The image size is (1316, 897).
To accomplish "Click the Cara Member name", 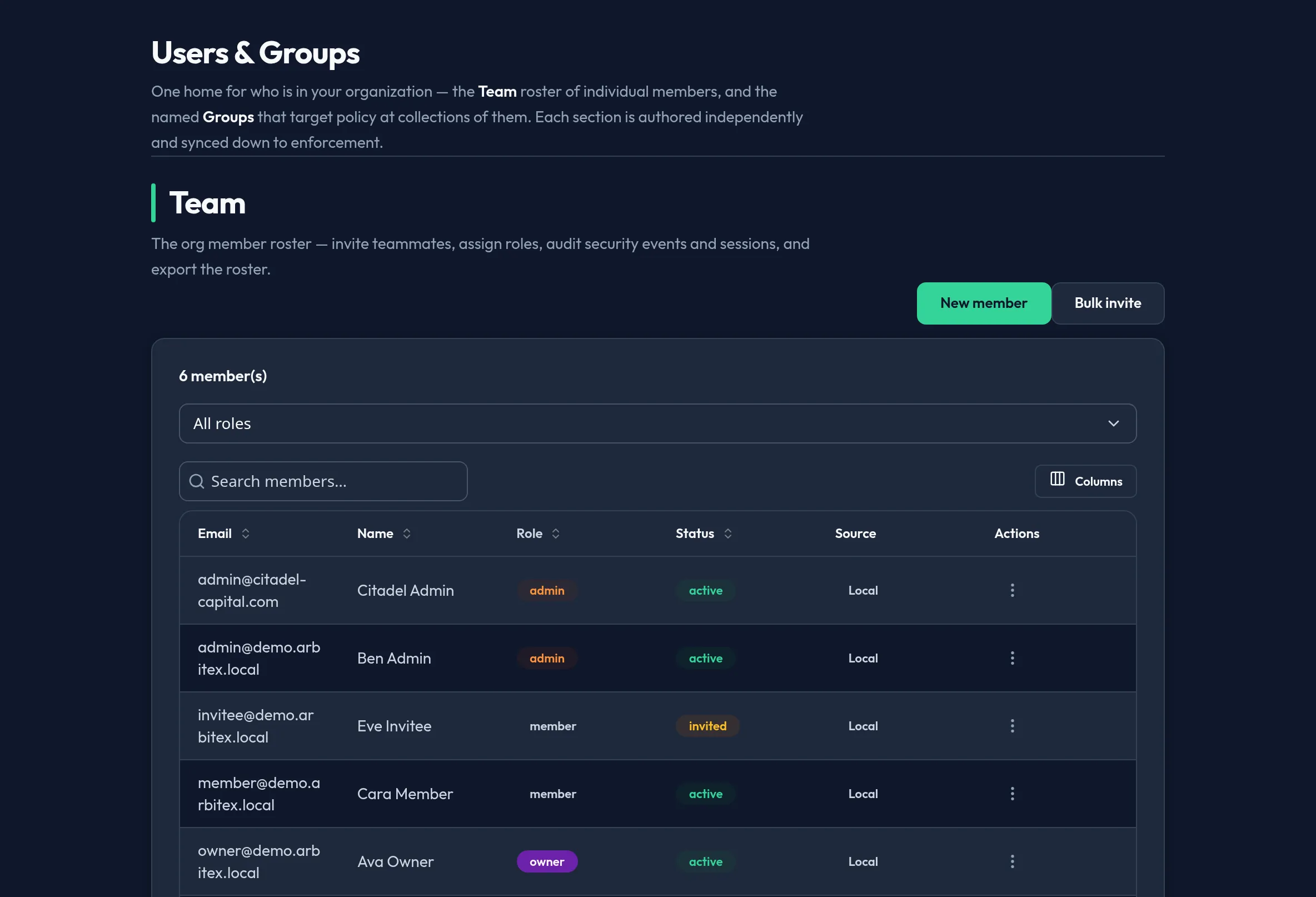I will coord(405,794).
